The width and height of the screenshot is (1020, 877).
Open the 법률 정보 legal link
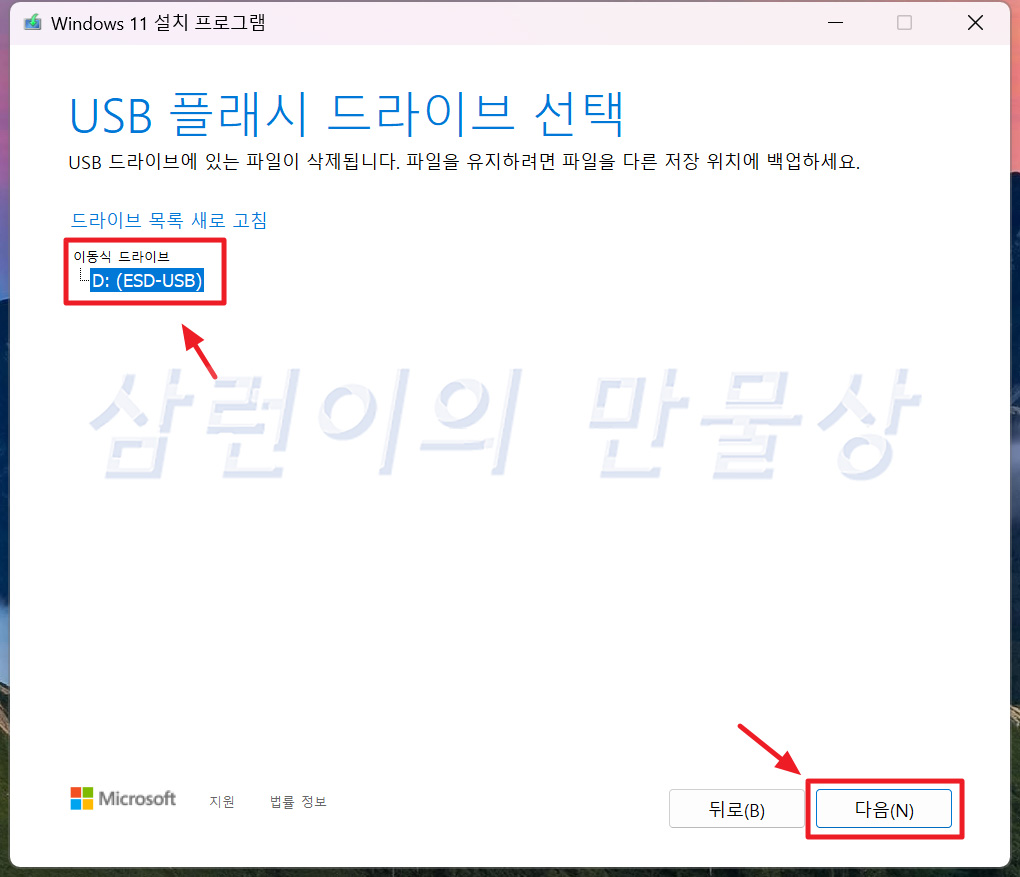(298, 802)
